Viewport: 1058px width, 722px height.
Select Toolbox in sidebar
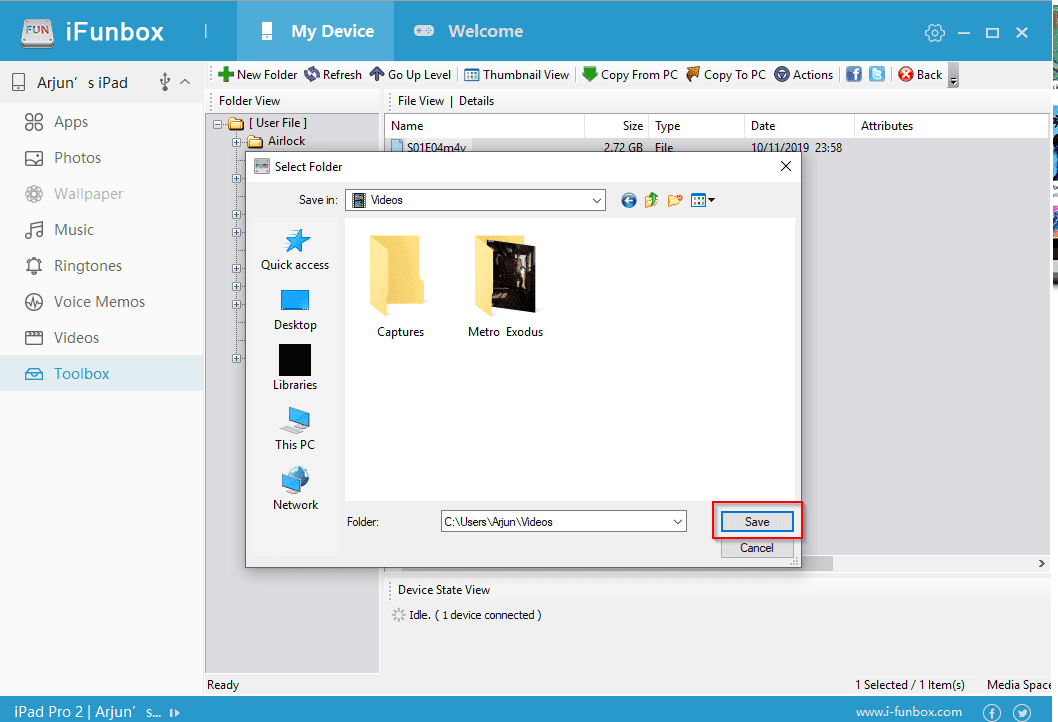[x=101, y=373]
